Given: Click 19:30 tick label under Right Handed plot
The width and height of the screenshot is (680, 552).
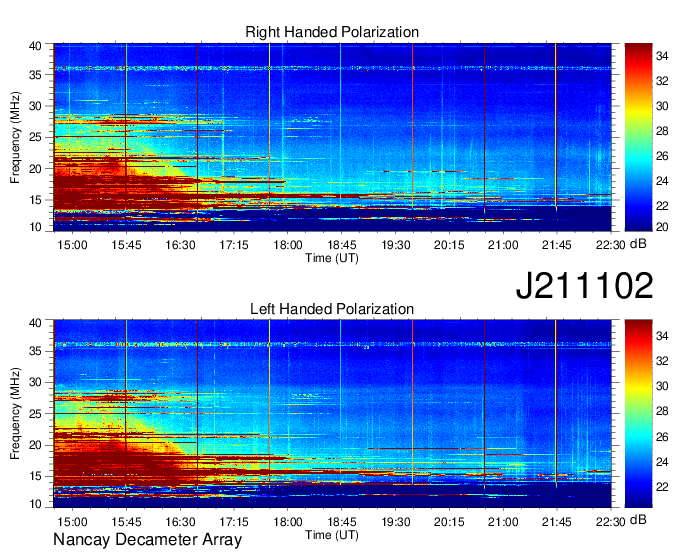Looking at the screenshot, I should (396, 245).
